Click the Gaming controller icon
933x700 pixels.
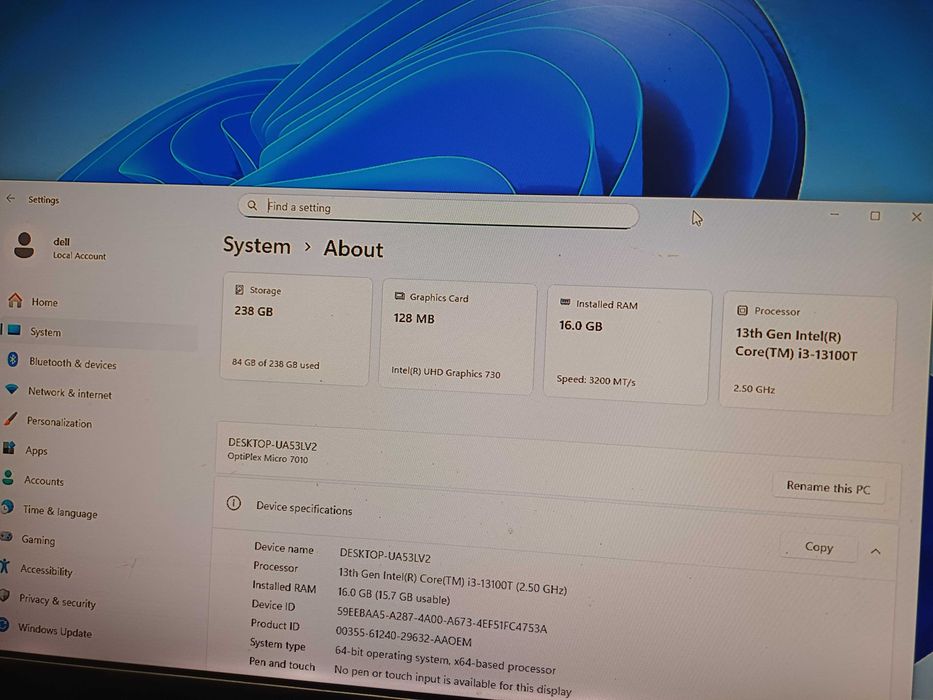point(6,536)
